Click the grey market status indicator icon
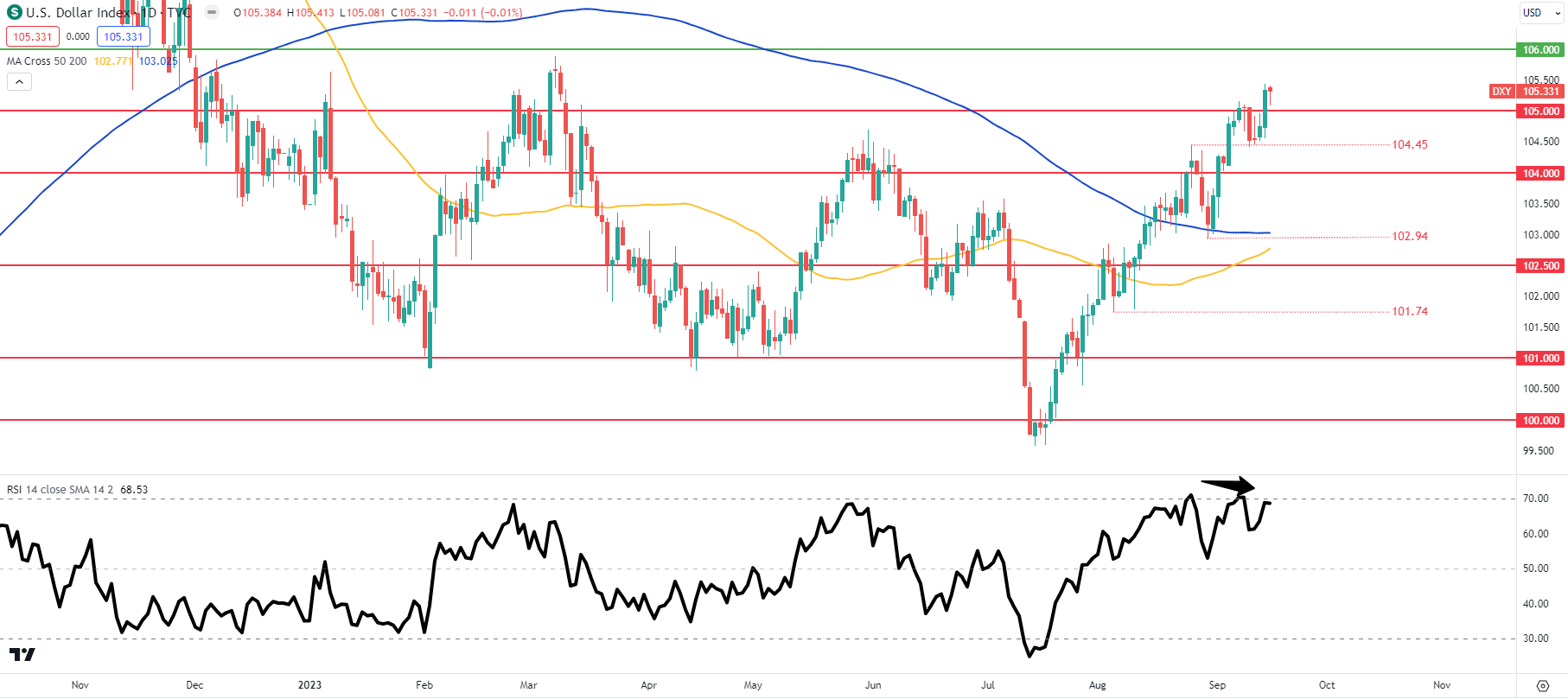 (x=212, y=13)
